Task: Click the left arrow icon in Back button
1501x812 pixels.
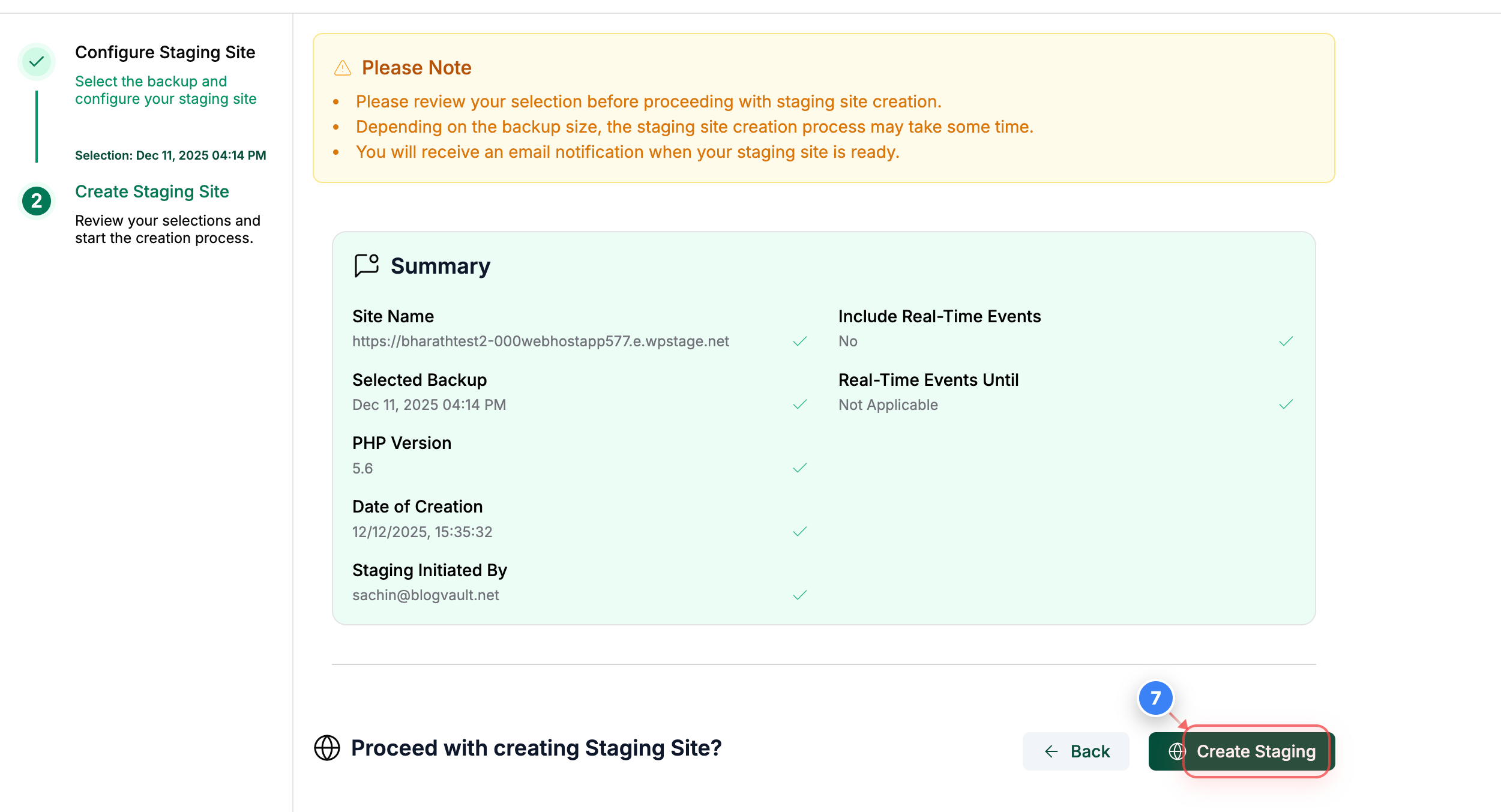Action: click(1050, 751)
